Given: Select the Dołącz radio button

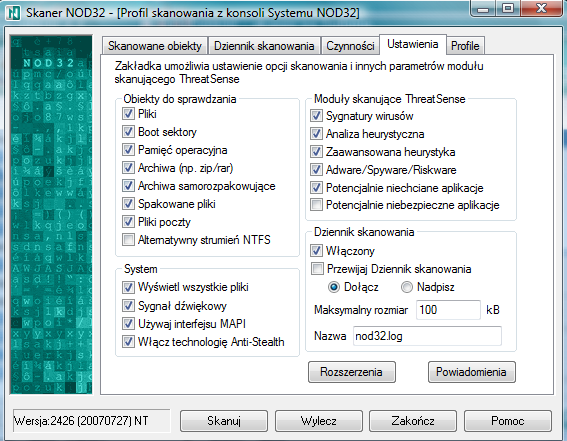Looking at the screenshot, I should coord(333,287).
